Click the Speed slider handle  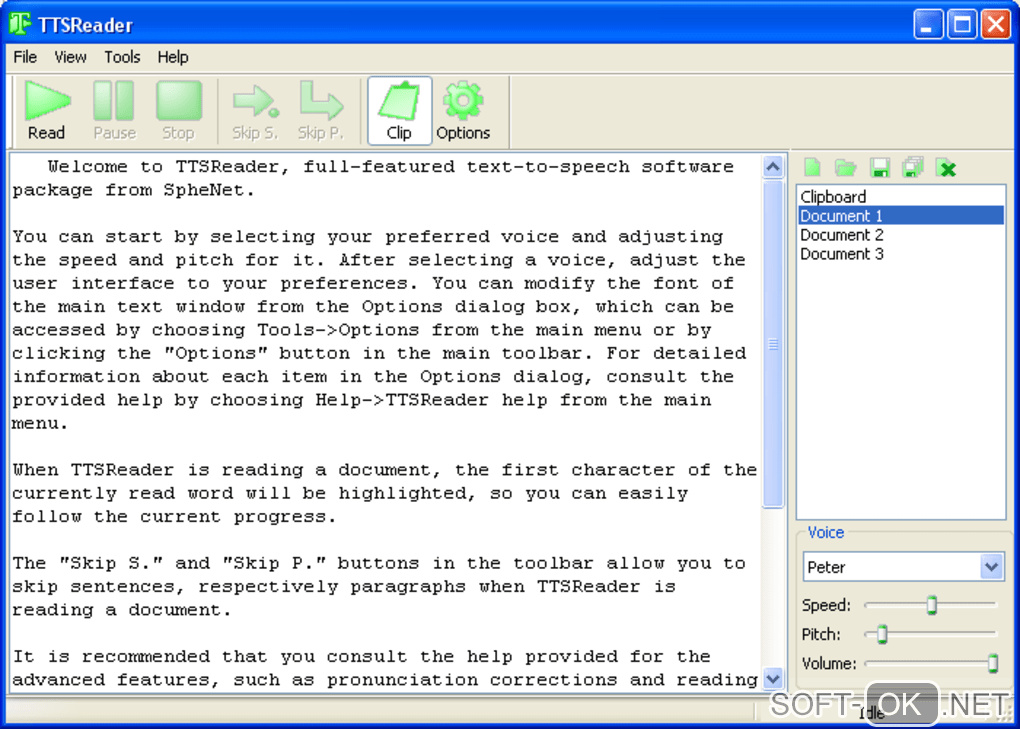pos(932,605)
